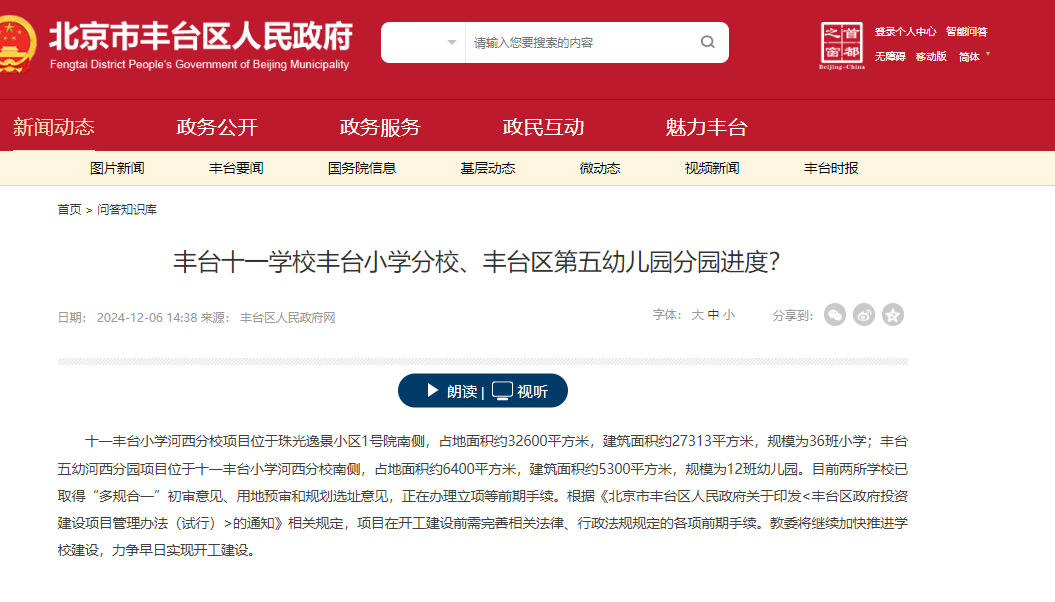Share to QQ Zone star icon

893,315
